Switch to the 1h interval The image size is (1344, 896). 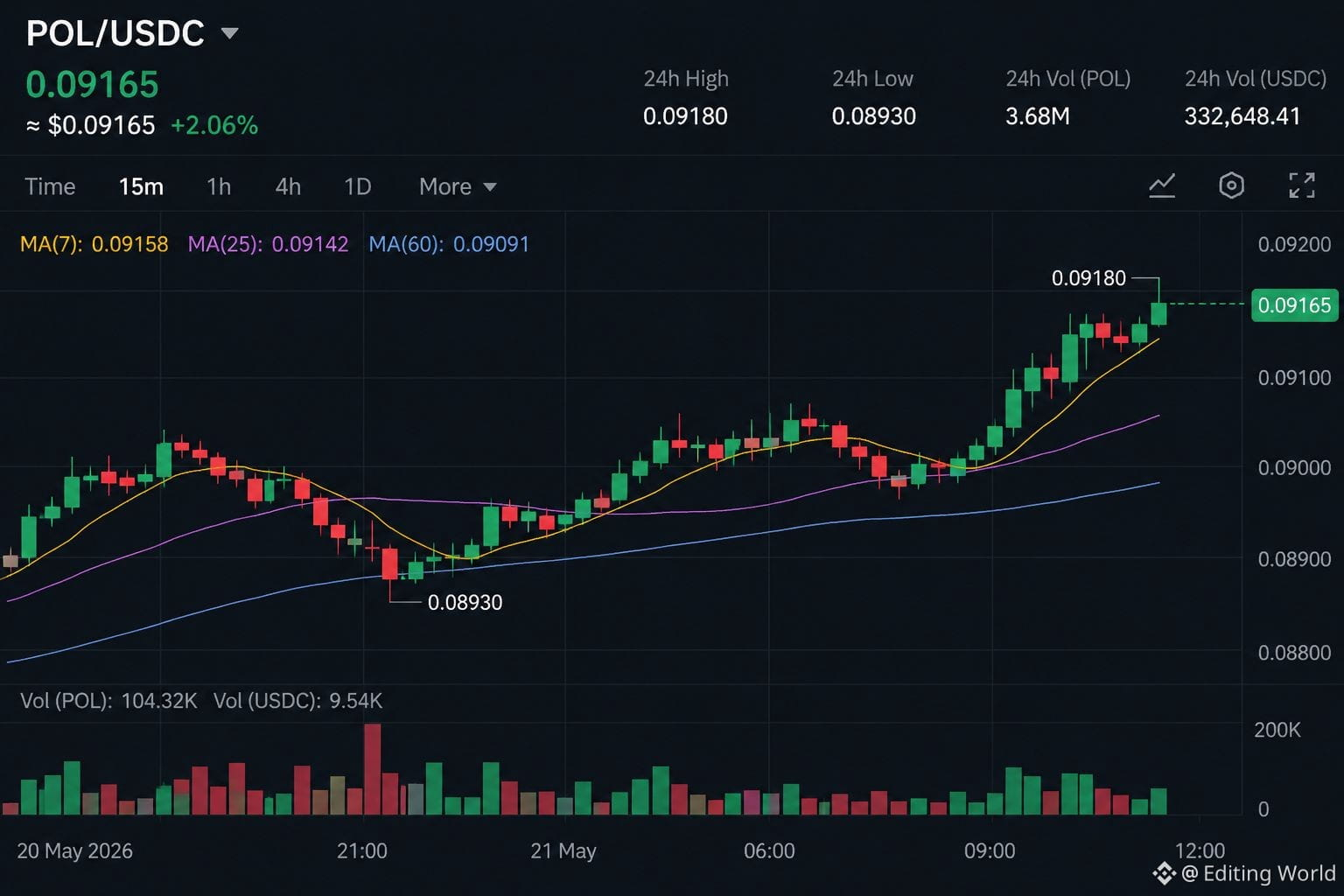click(219, 186)
